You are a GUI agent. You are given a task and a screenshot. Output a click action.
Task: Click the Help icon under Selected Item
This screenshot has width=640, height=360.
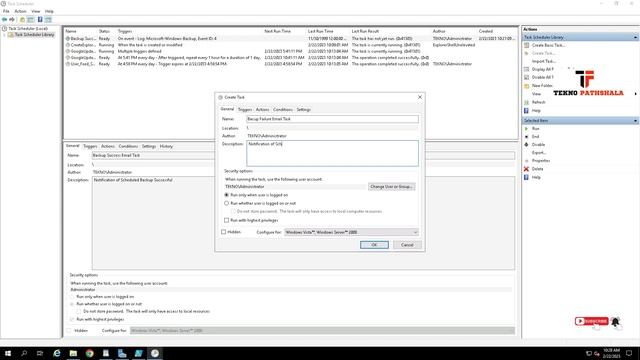527,177
